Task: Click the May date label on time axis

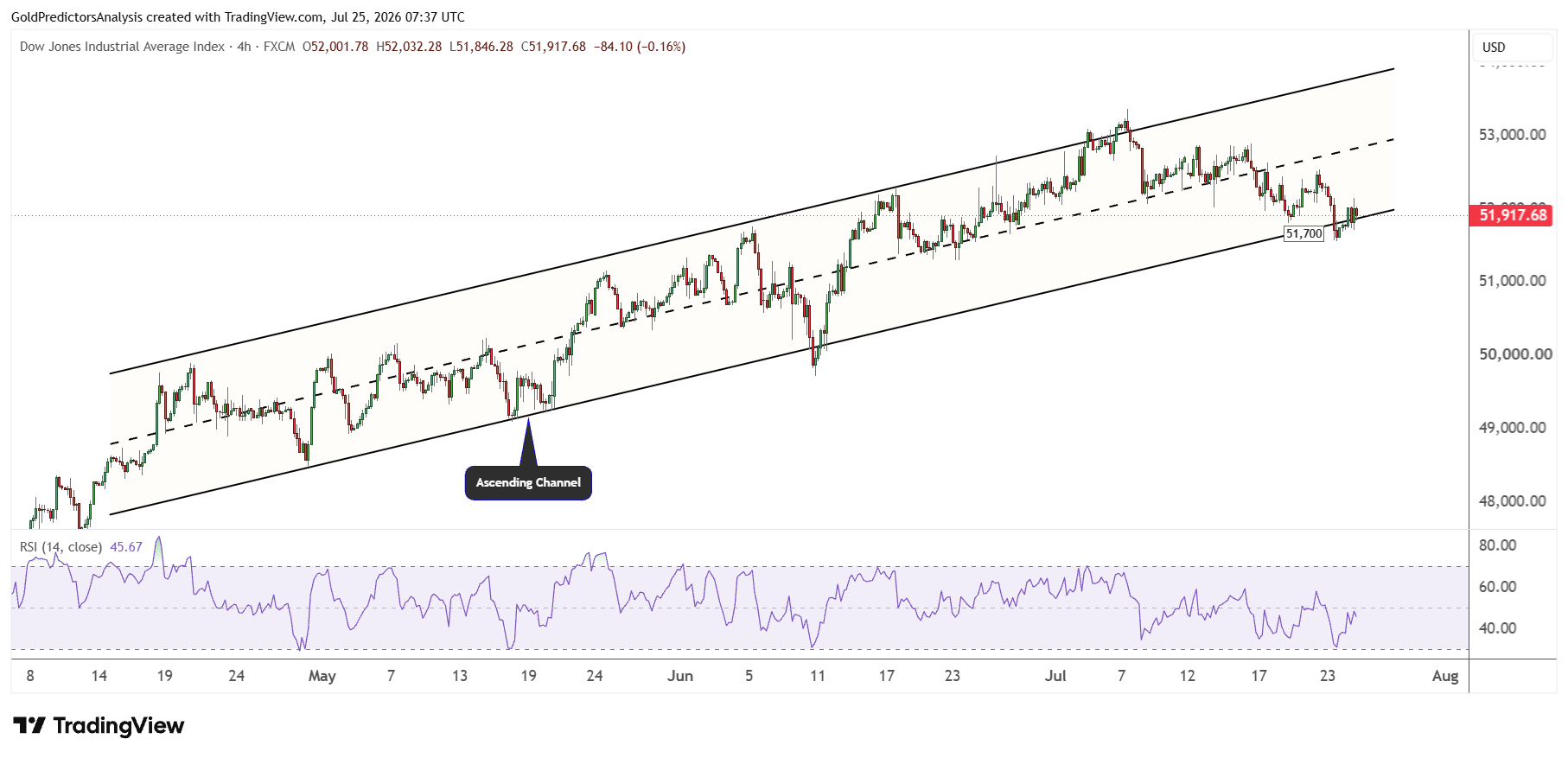Action: pos(322,676)
